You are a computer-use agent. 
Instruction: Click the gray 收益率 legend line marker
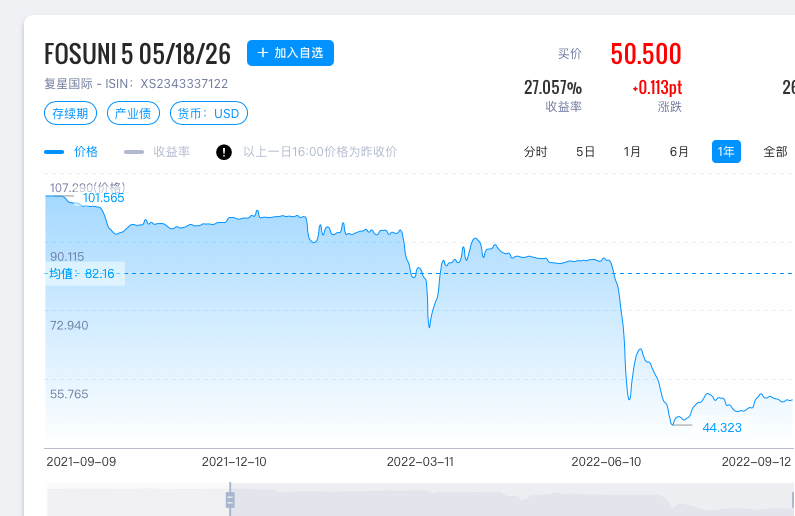(x=134, y=152)
